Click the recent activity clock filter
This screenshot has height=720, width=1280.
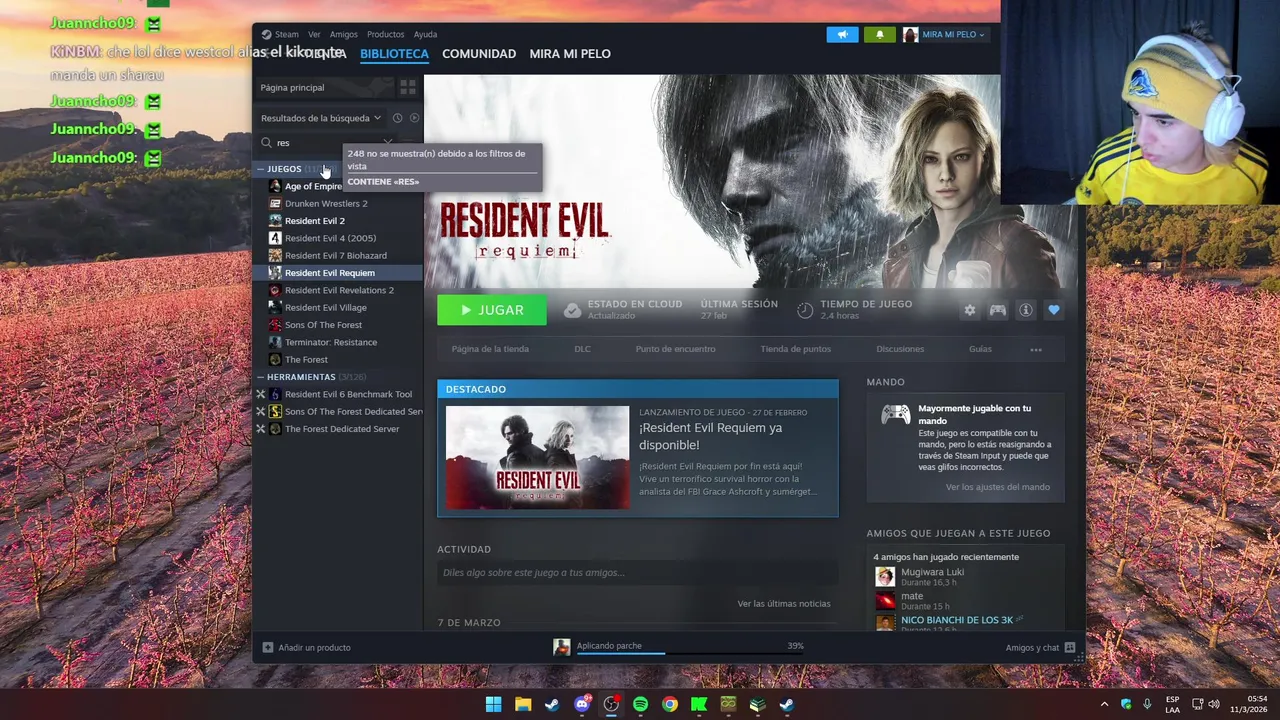click(397, 118)
